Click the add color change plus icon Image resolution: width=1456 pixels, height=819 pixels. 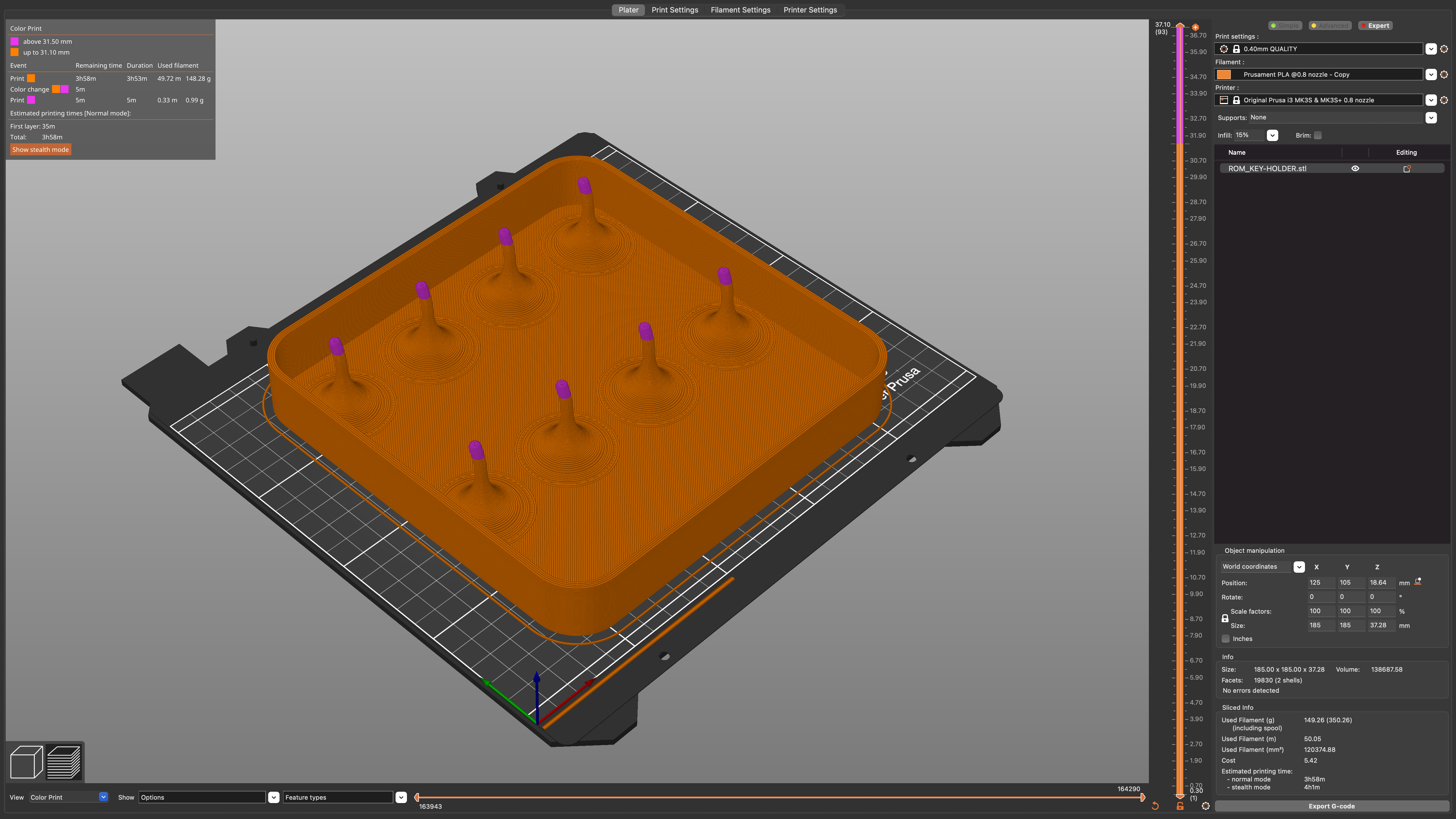pyautogui.click(x=1196, y=27)
